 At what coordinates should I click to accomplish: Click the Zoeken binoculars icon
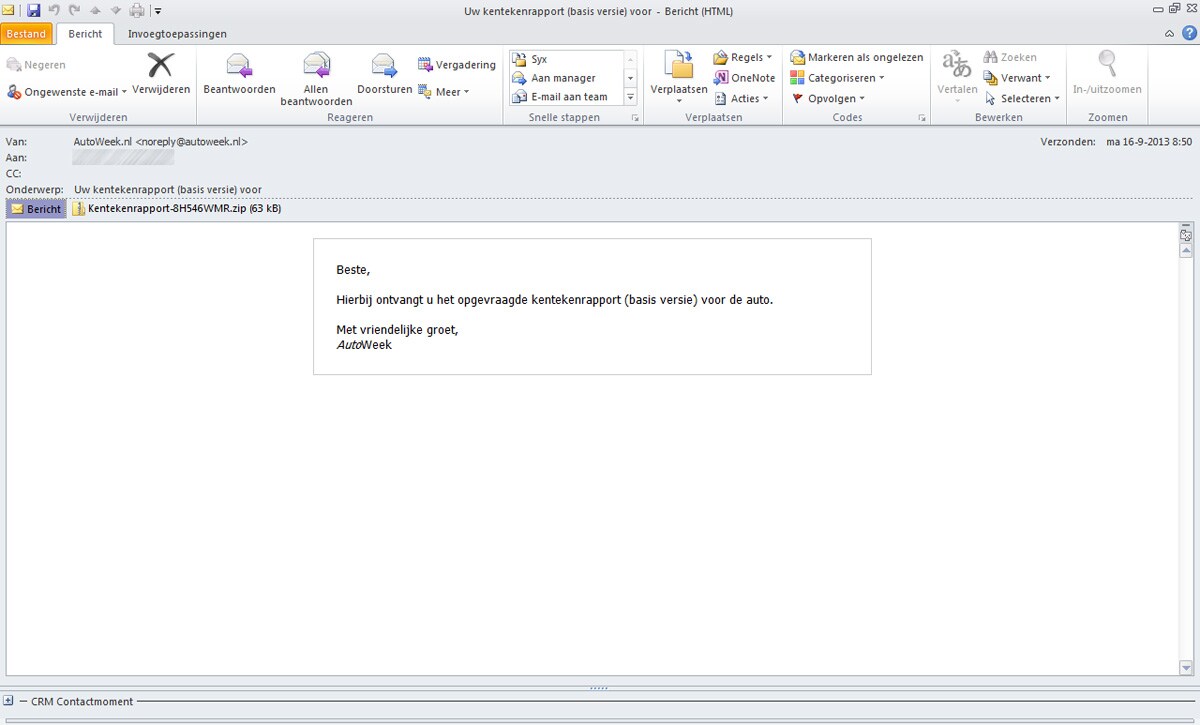tap(990, 58)
